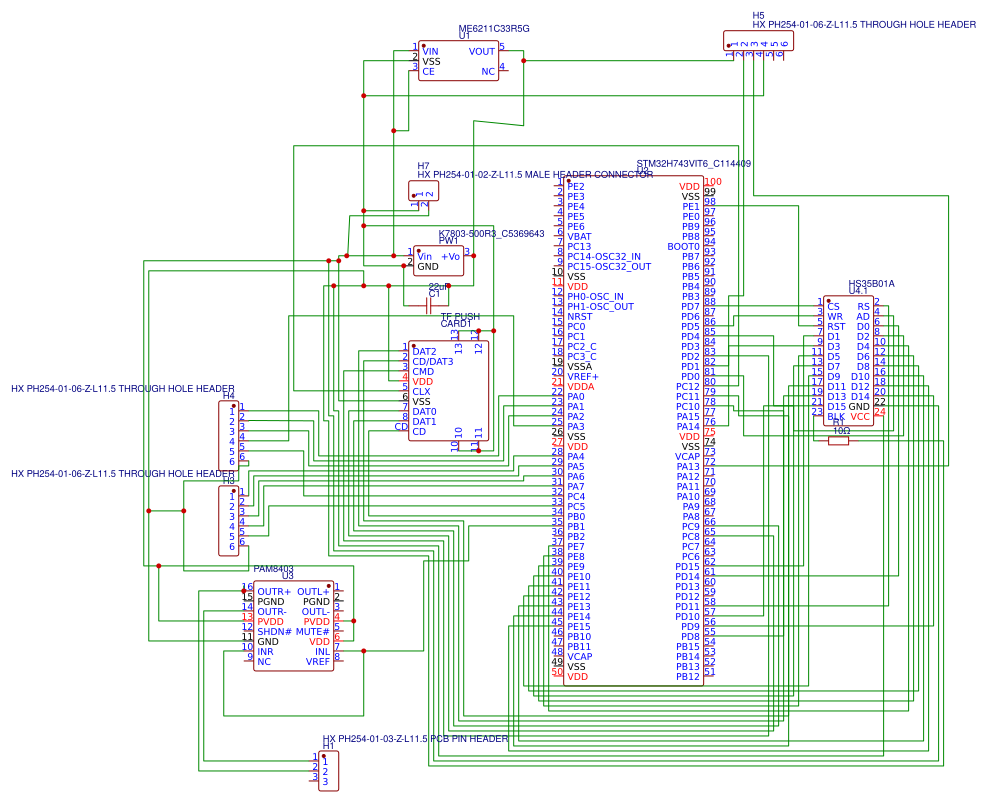Select the INL pin label on PAM8403
Image resolution: width=988 pixels, height=801 pixels.
(x=323, y=652)
